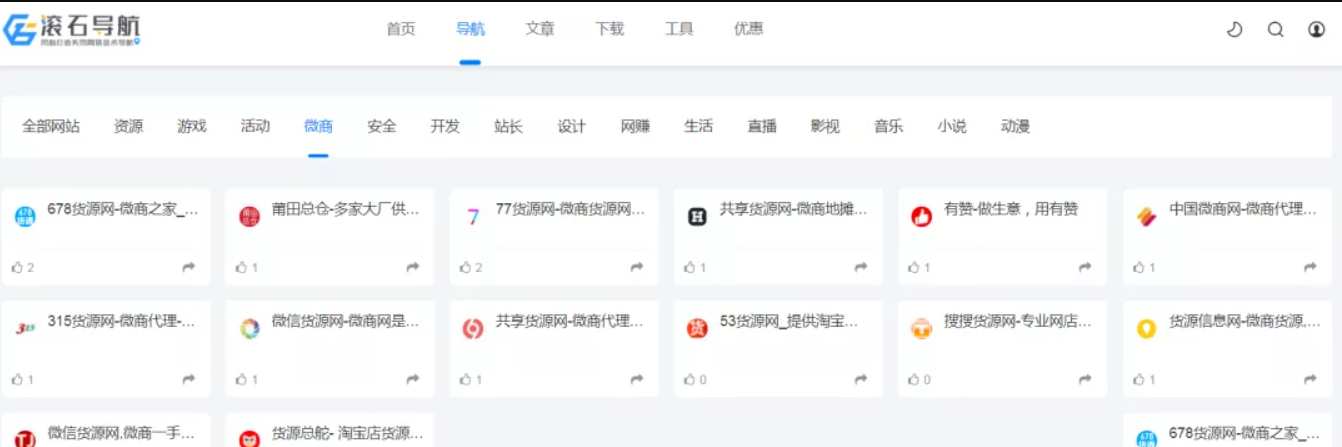Open 77货源网-微商货源网 site link
1342x447 pixels.
[570, 210]
